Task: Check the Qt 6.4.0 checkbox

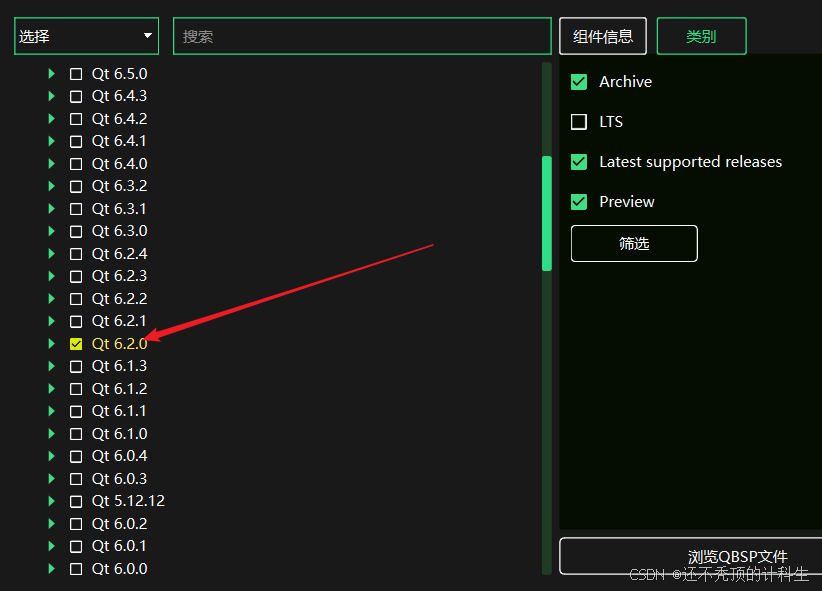Action: pos(76,164)
